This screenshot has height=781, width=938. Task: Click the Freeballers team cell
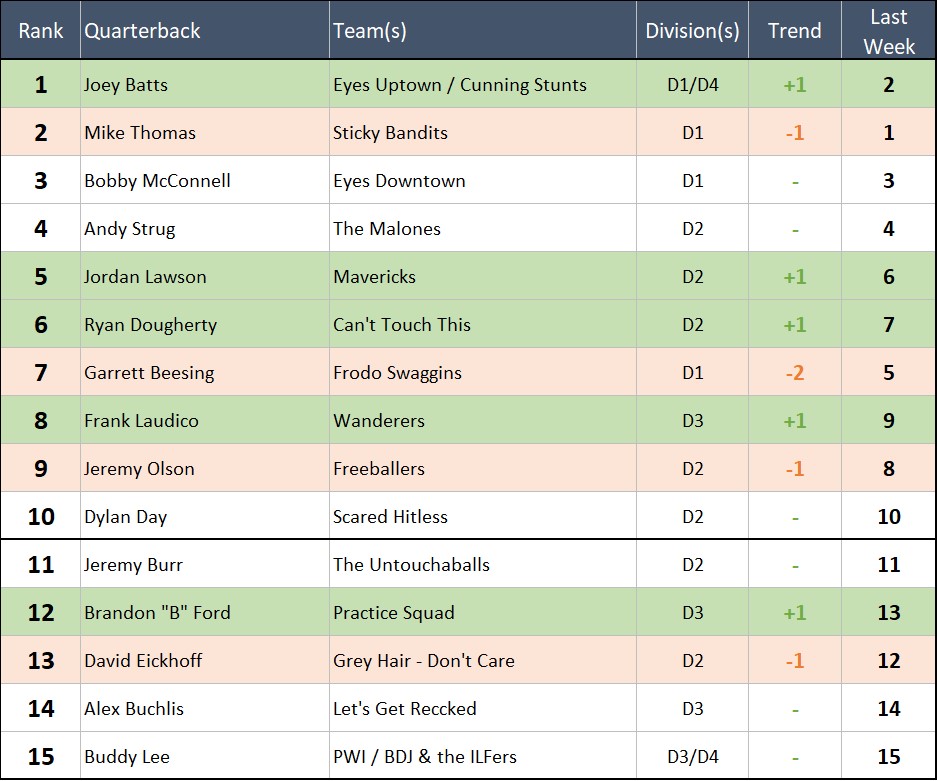(378, 469)
